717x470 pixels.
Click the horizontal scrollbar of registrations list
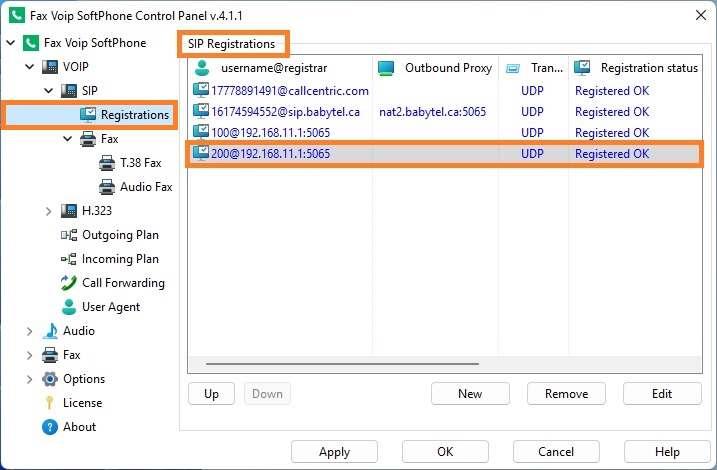coord(342,364)
